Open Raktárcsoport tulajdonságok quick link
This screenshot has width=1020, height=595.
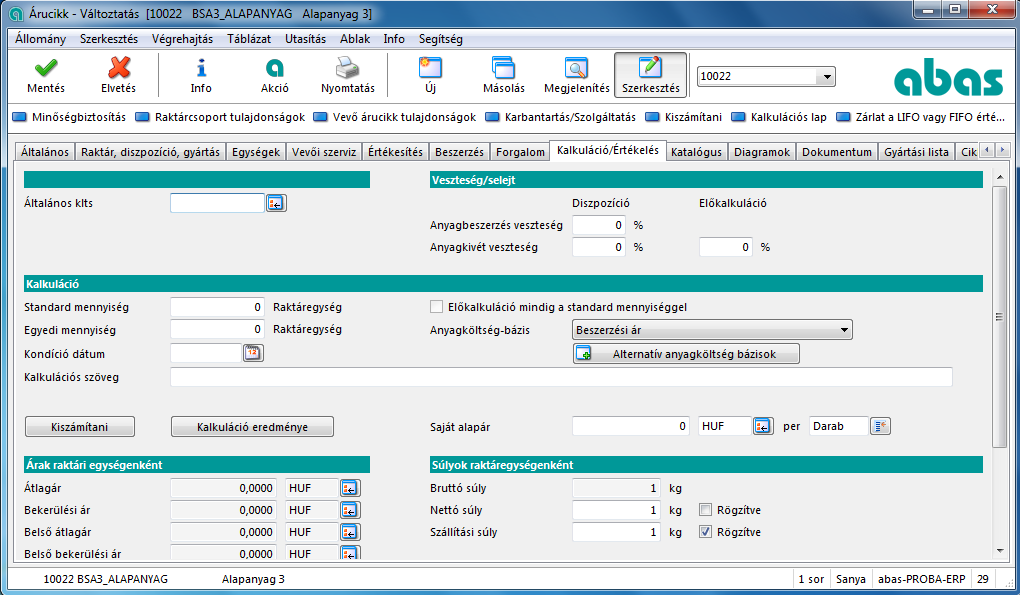pyautogui.click(x=221, y=117)
